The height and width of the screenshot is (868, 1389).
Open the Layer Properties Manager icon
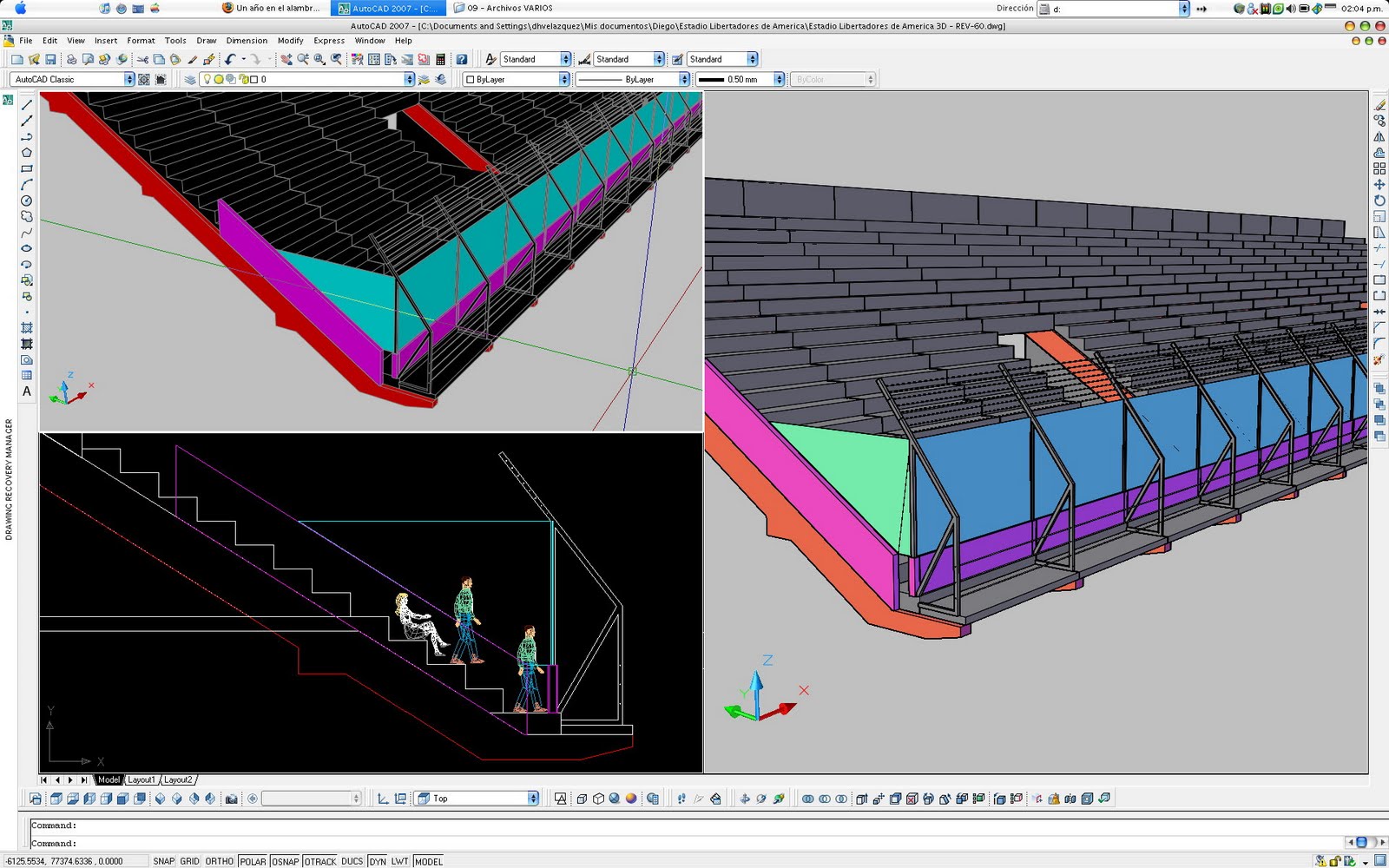(190, 79)
